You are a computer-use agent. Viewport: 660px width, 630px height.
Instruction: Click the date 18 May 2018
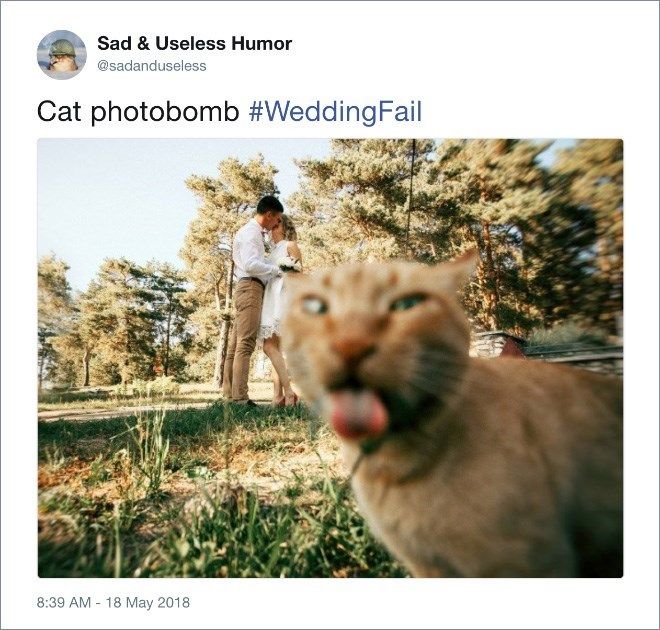point(148,602)
